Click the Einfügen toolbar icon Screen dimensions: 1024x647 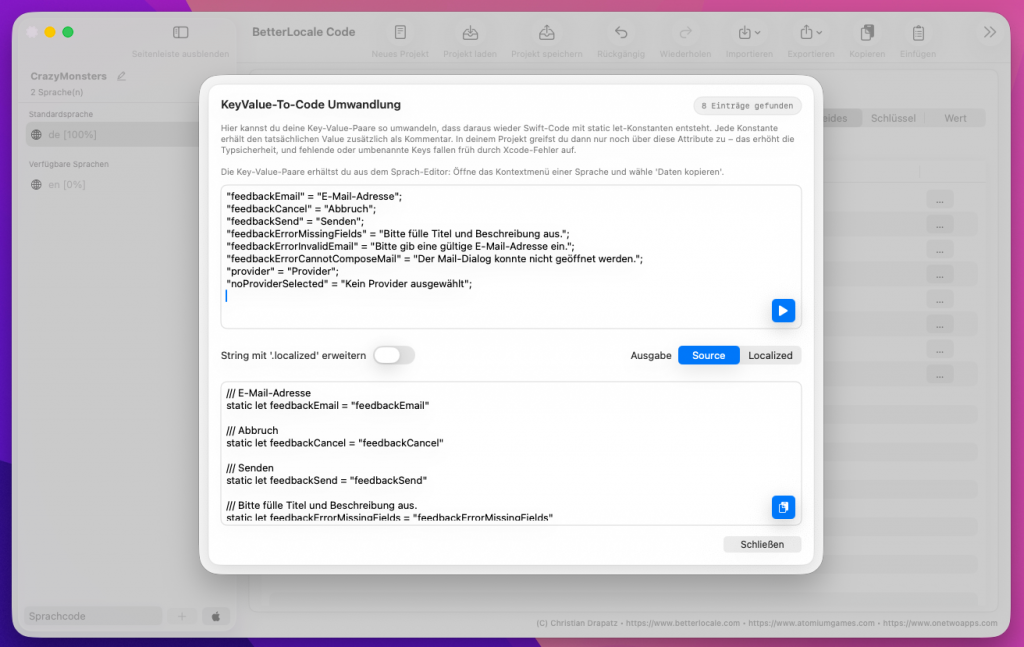click(x=917, y=33)
